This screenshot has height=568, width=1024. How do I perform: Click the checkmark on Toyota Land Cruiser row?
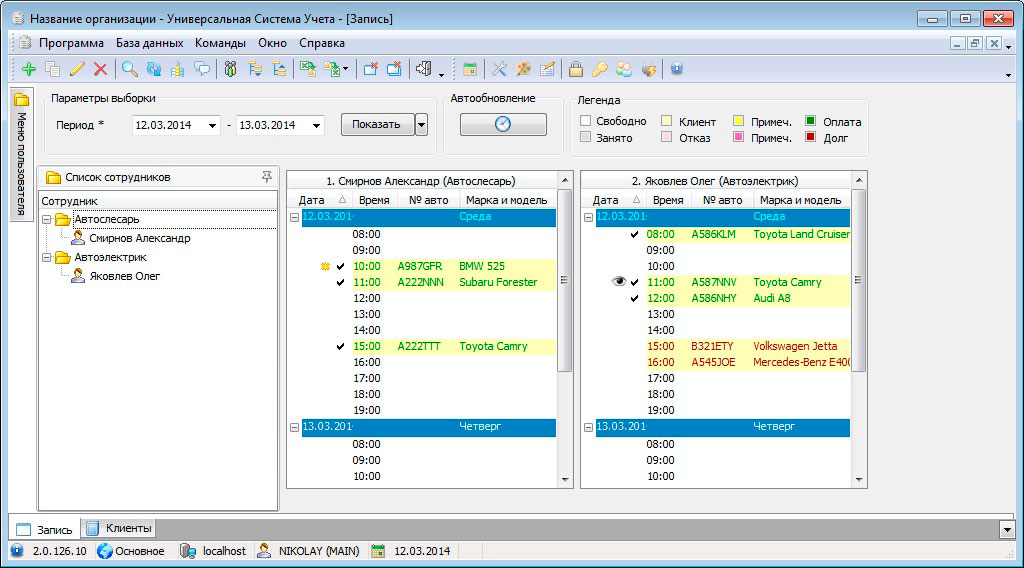[634, 235]
